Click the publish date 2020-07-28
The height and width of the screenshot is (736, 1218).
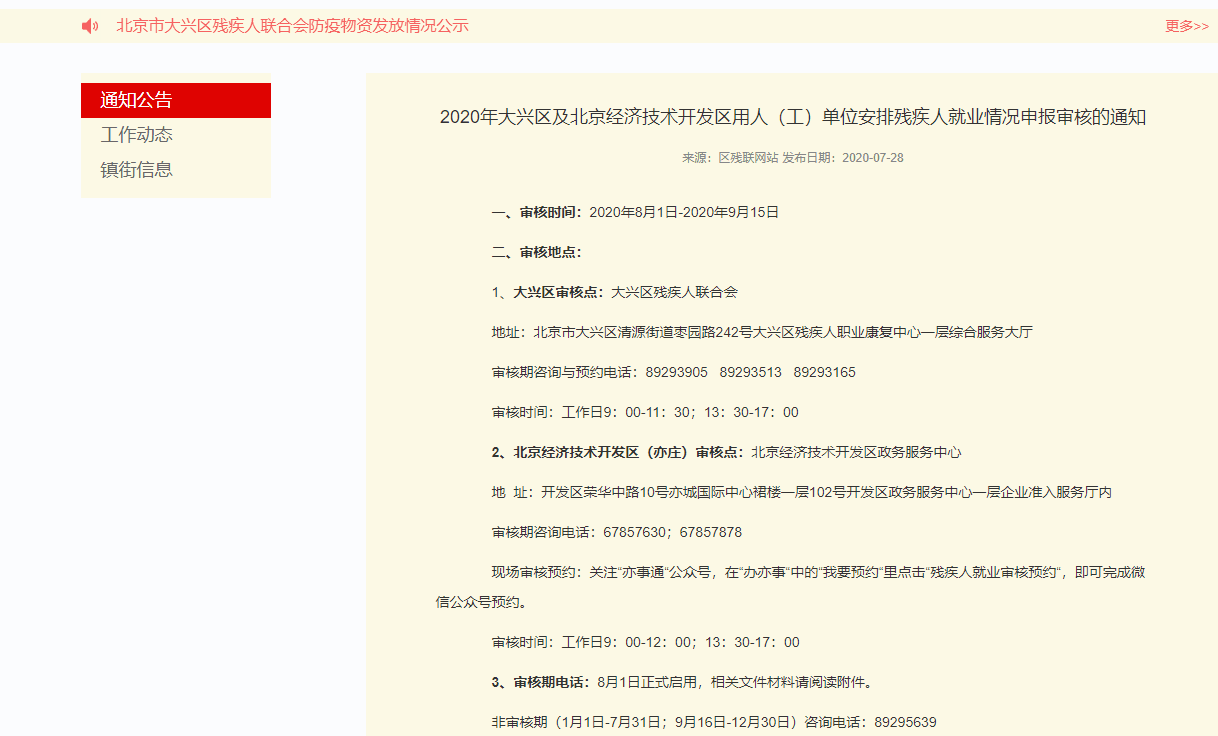873,158
